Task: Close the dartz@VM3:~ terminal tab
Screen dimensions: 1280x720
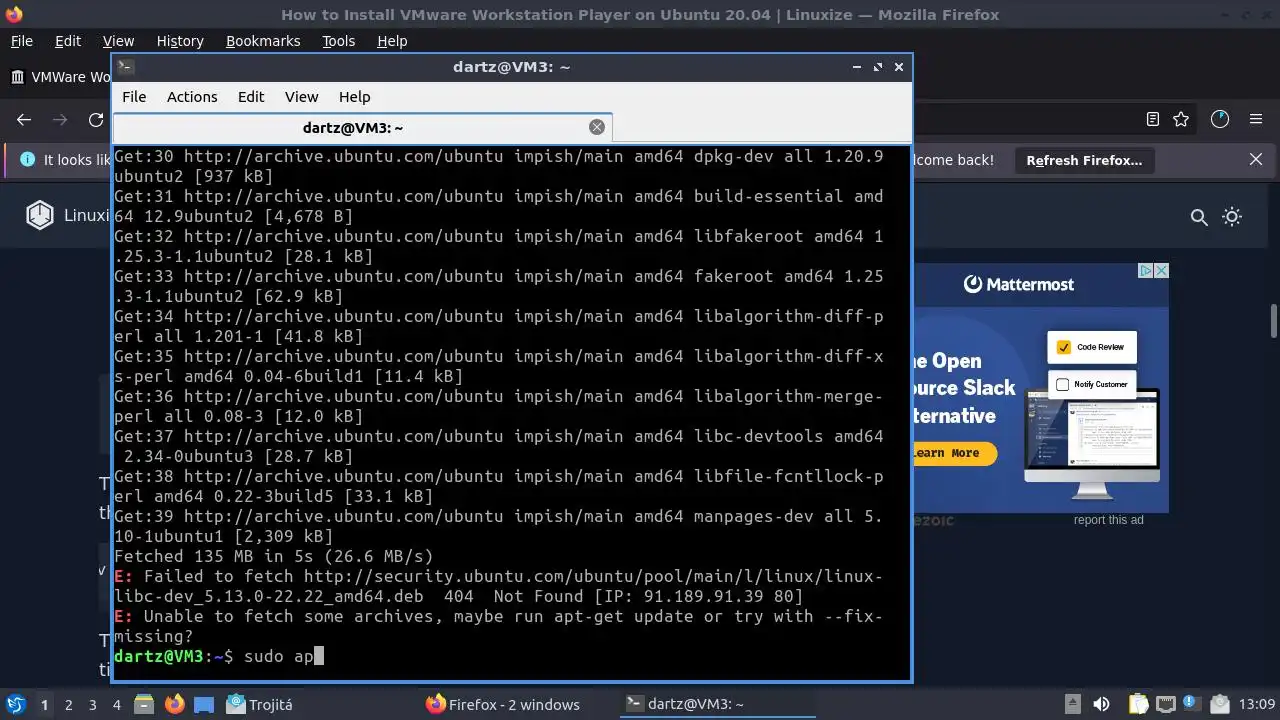Action: (597, 127)
